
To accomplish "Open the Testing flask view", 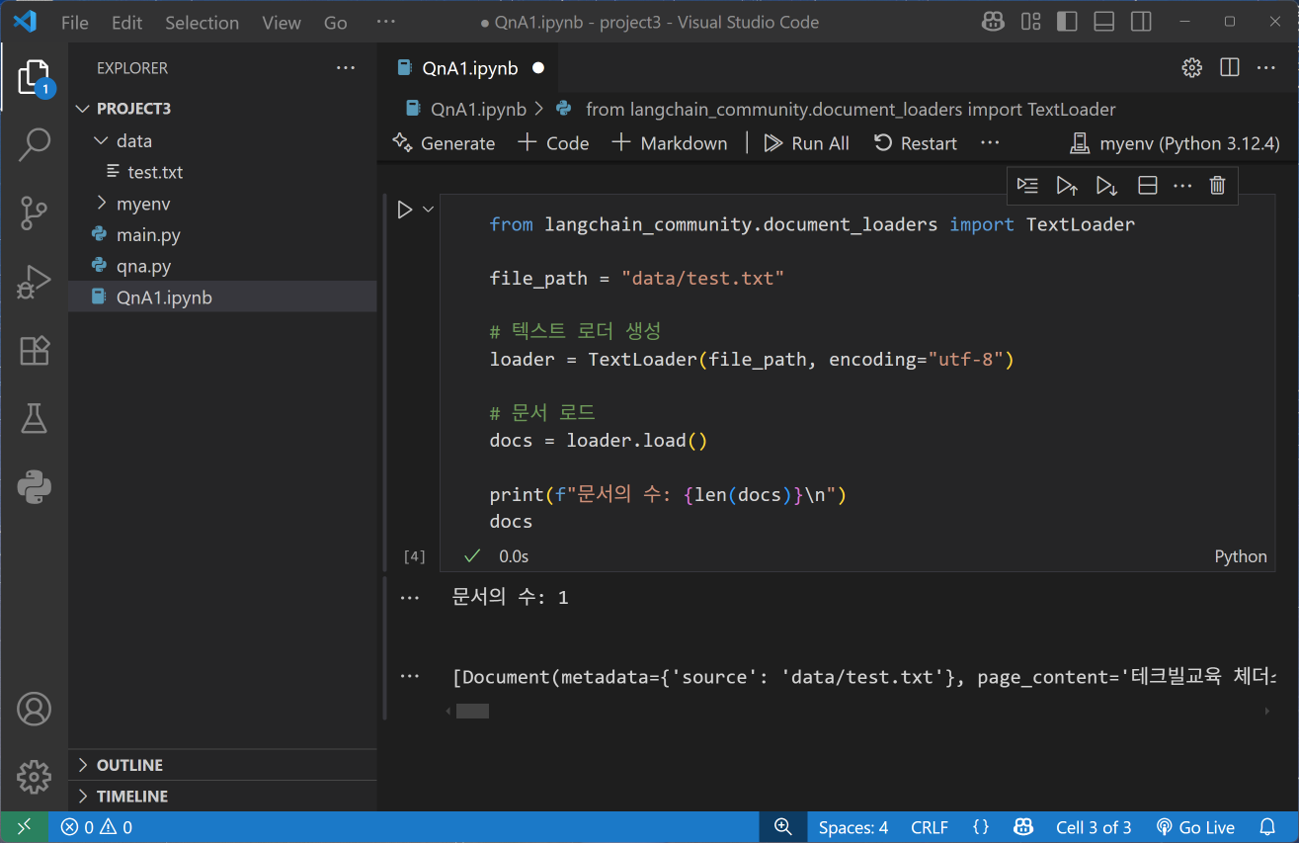I will tap(34, 418).
